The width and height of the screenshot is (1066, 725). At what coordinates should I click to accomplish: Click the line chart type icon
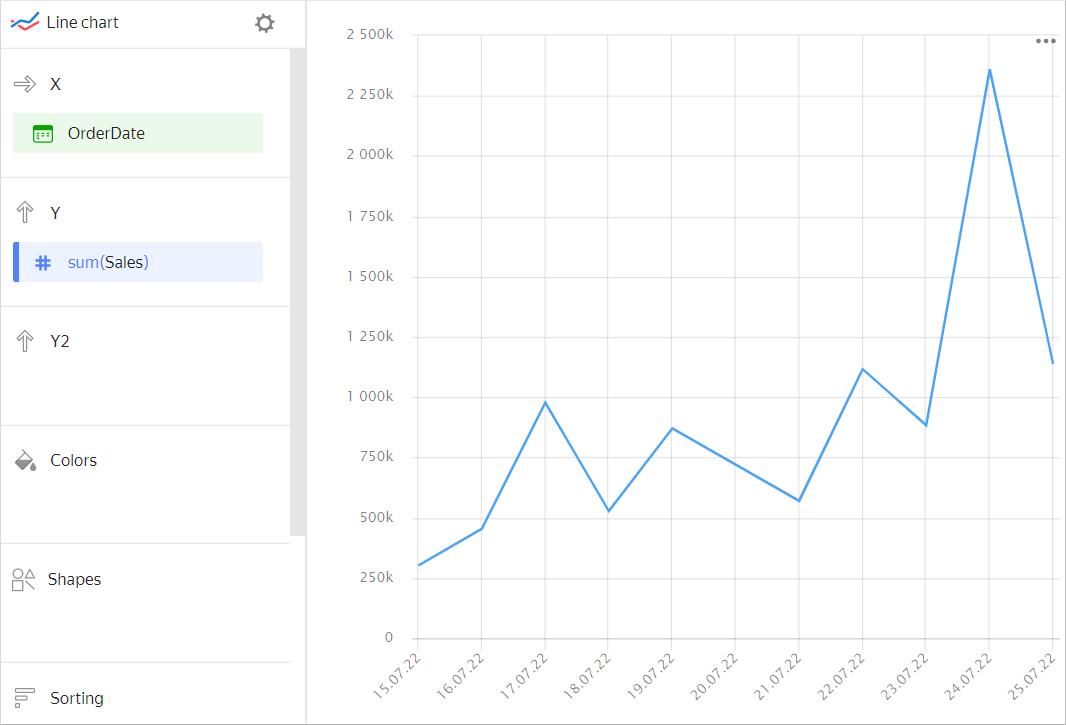pos(25,23)
